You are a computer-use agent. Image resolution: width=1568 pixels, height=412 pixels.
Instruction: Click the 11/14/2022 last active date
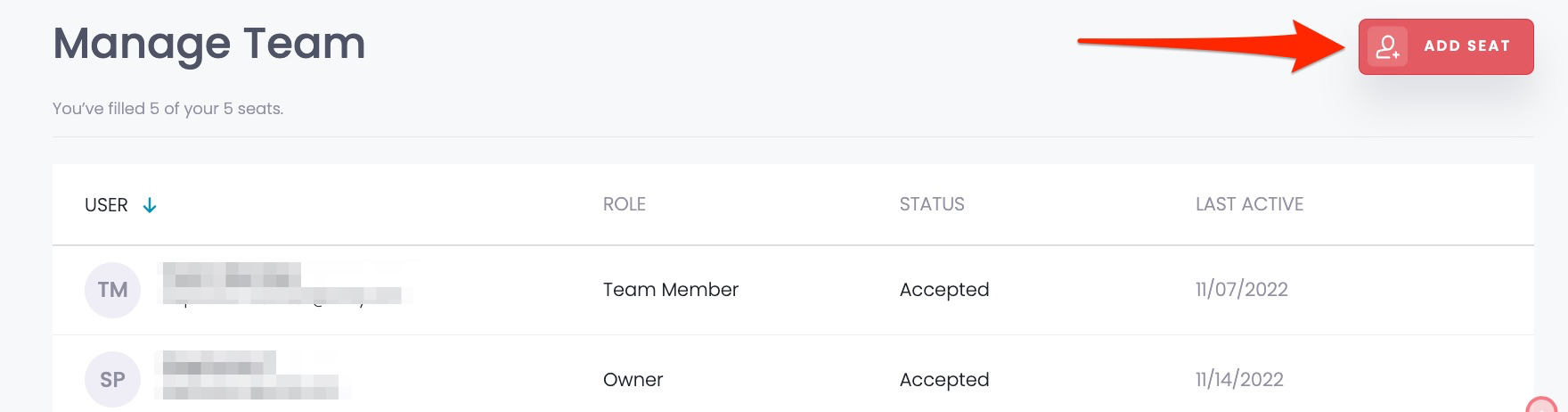click(x=1239, y=379)
